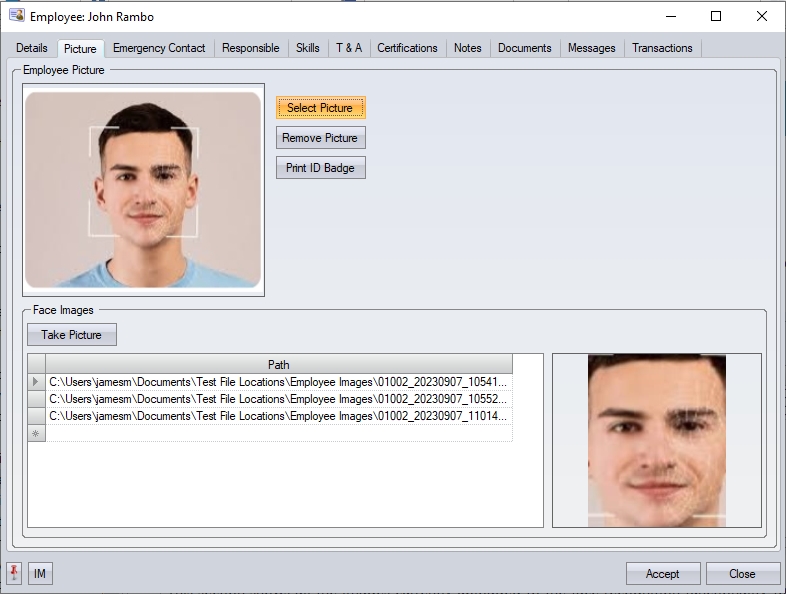Select the first face image path row
Viewport: 786px width, 594px height.
[278, 382]
